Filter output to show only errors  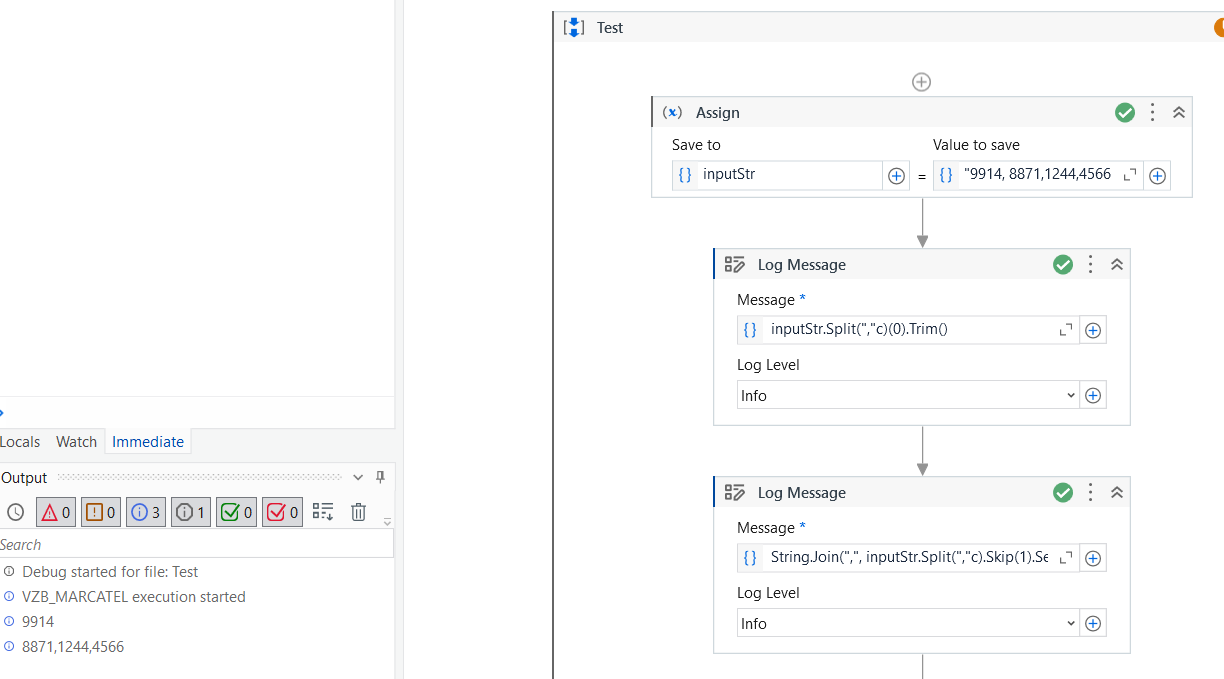(x=55, y=512)
